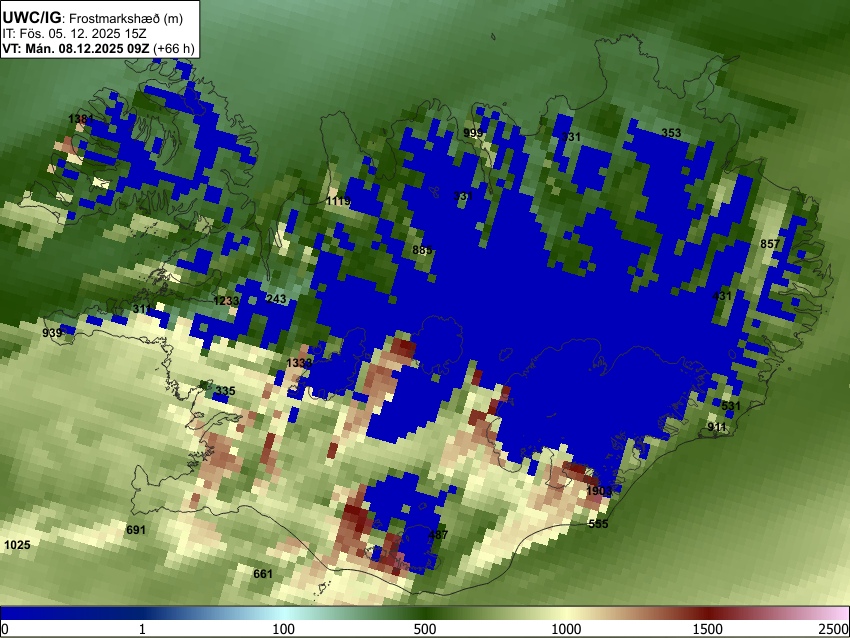This screenshot has width=850, height=638.
Task: Click the 911 label on the southeast coast
Action: point(717,427)
